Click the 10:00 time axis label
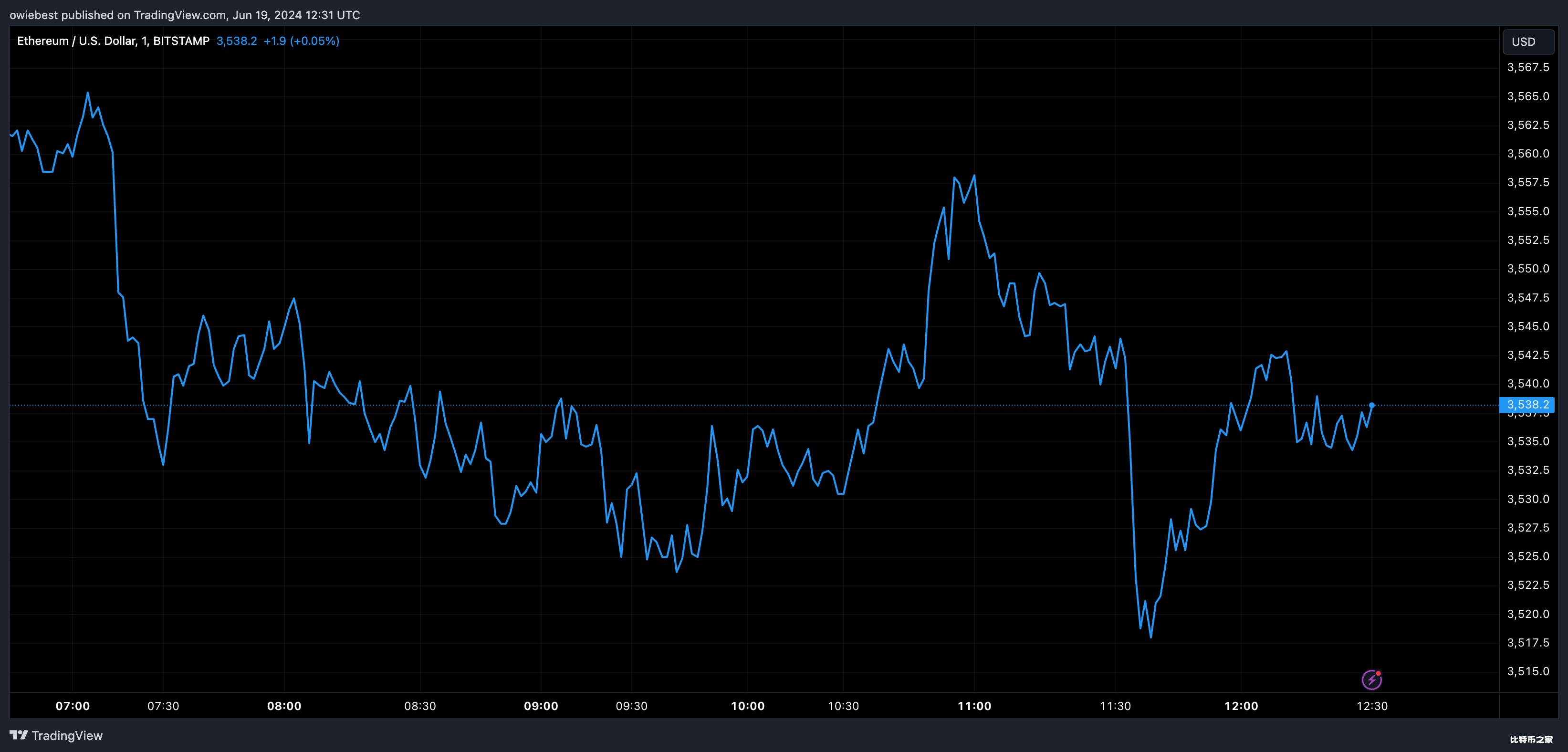This screenshot has width=1568, height=752. click(747, 706)
